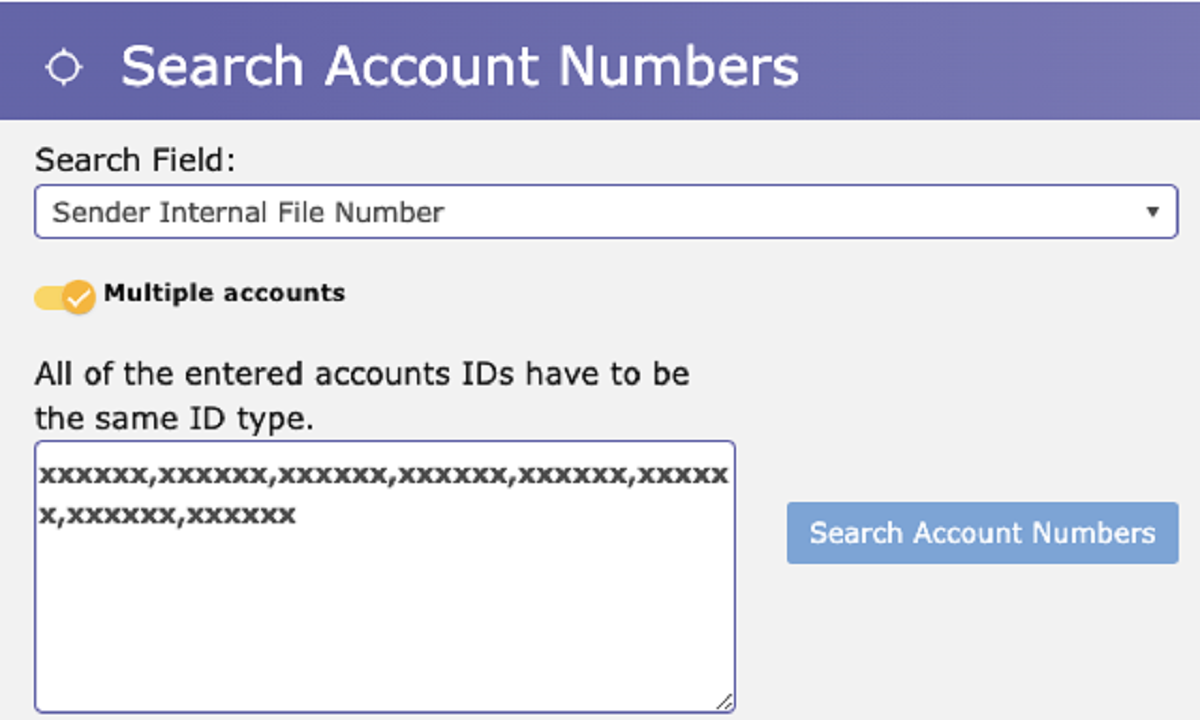Click the second line of xxxxxx entries
Viewport: 1200px width, 720px height.
(x=167, y=515)
